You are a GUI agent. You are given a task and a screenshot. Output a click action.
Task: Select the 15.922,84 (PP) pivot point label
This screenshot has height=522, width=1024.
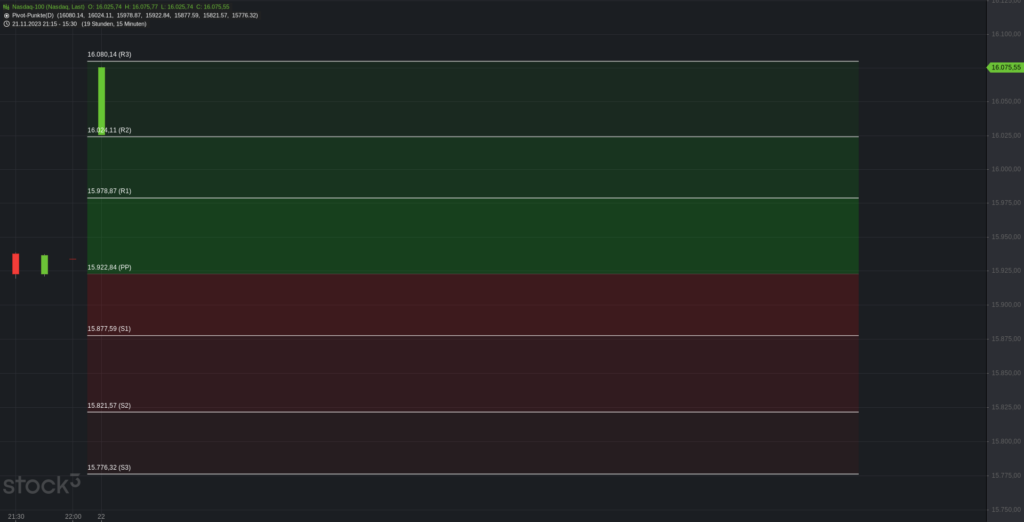(109, 267)
